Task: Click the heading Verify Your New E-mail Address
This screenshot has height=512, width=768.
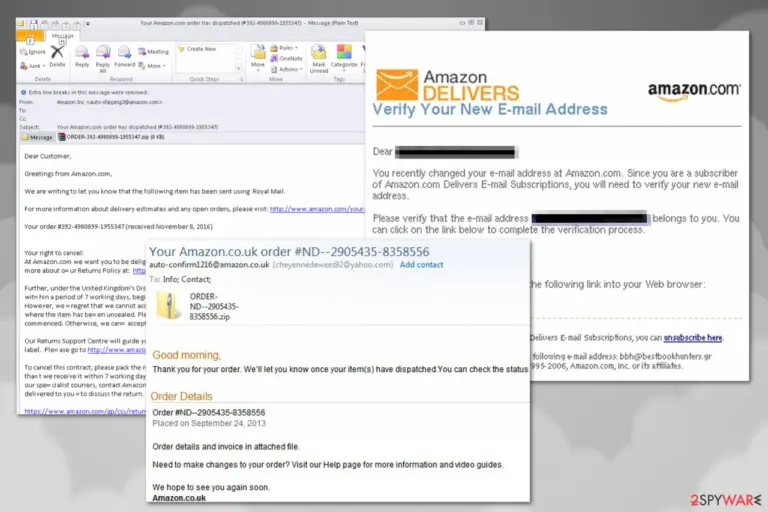Action: 490,109
